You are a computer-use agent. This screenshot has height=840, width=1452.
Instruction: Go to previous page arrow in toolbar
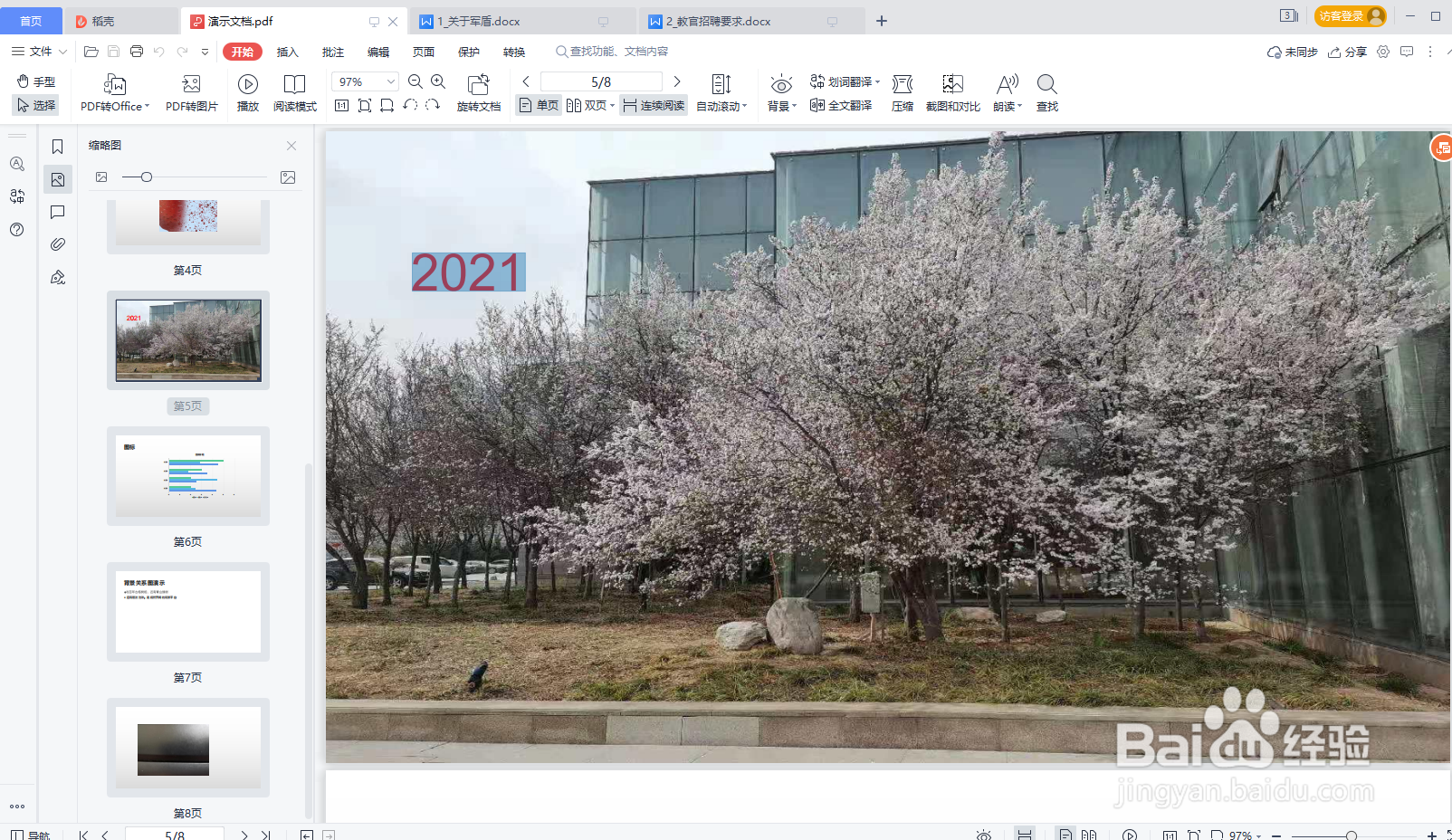(526, 81)
